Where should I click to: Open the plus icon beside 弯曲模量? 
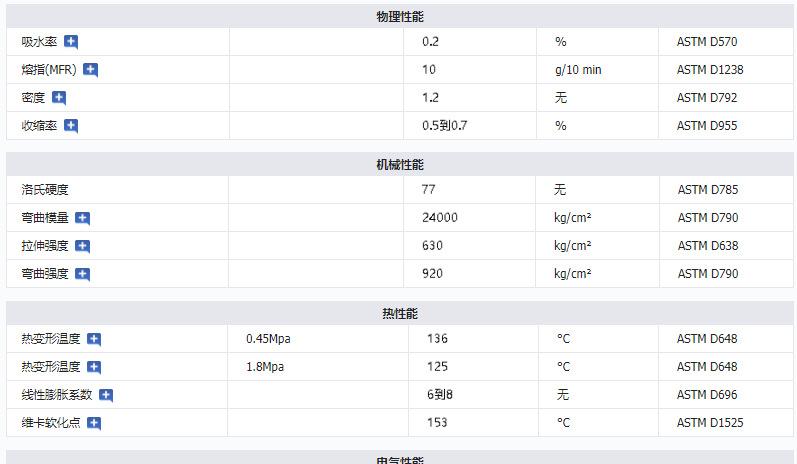[83, 218]
